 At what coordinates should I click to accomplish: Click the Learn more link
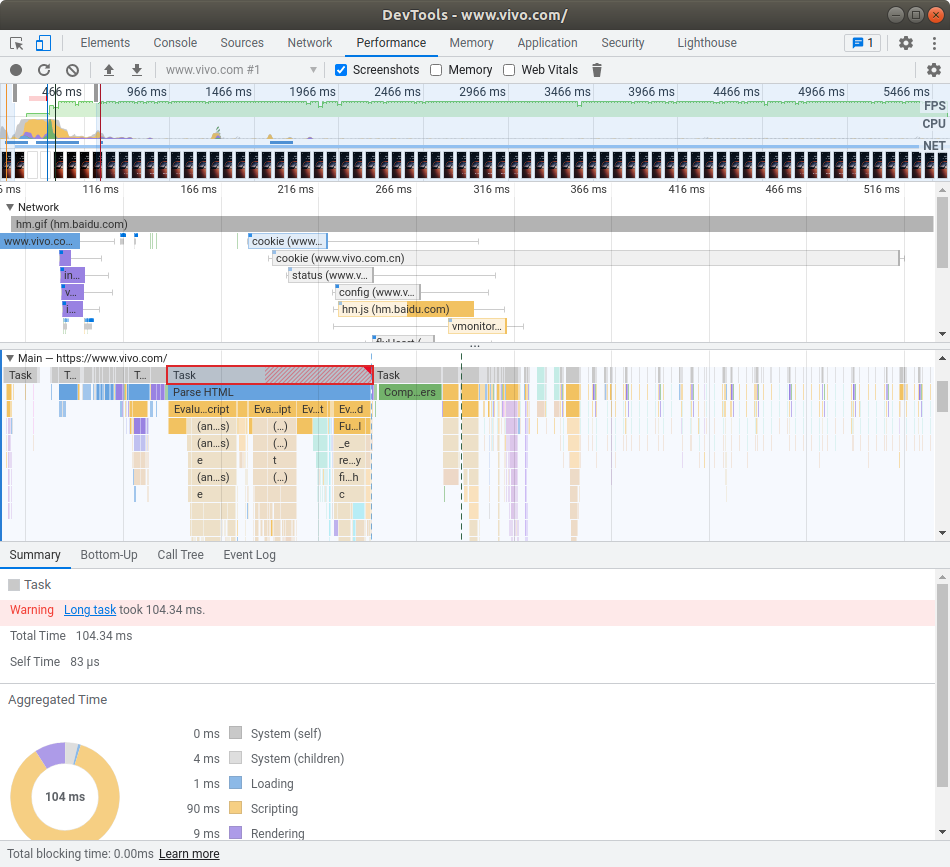(x=189, y=854)
